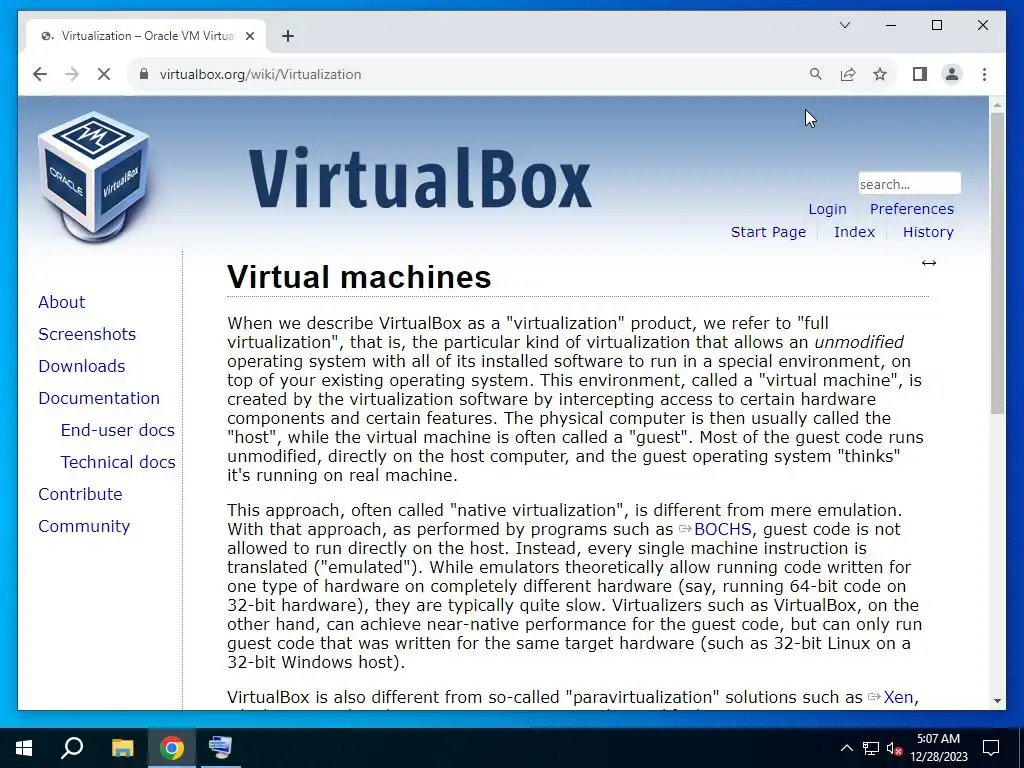Image resolution: width=1024 pixels, height=768 pixels.
Task: Open the zoom magnifier icon in address bar
Action: (816, 74)
